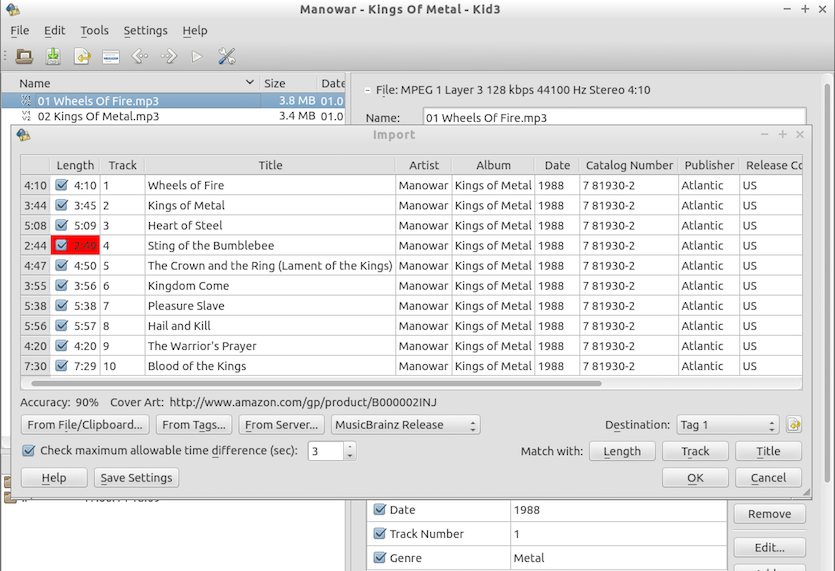This screenshot has height=571, width=835.
Task: Collapse the File info section expander
Action: coord(367,91)
